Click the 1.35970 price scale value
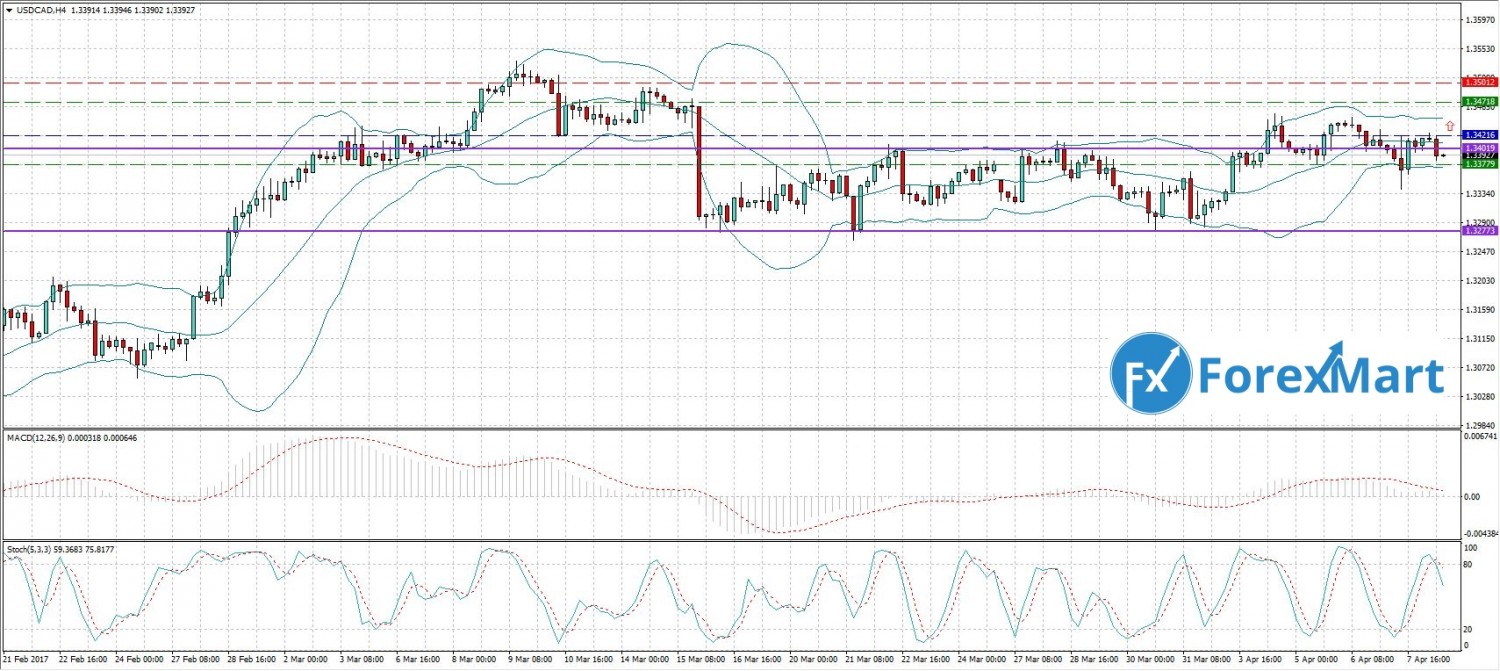Screen dimensions: 1500x671 coord(1479,19)
